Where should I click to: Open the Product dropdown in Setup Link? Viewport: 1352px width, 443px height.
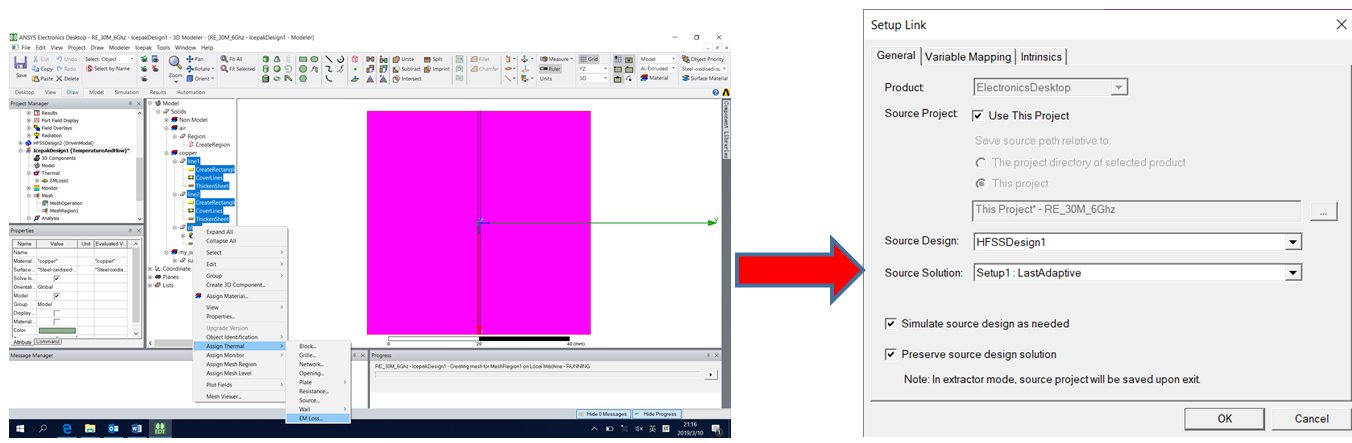(x=1119, y=88)
